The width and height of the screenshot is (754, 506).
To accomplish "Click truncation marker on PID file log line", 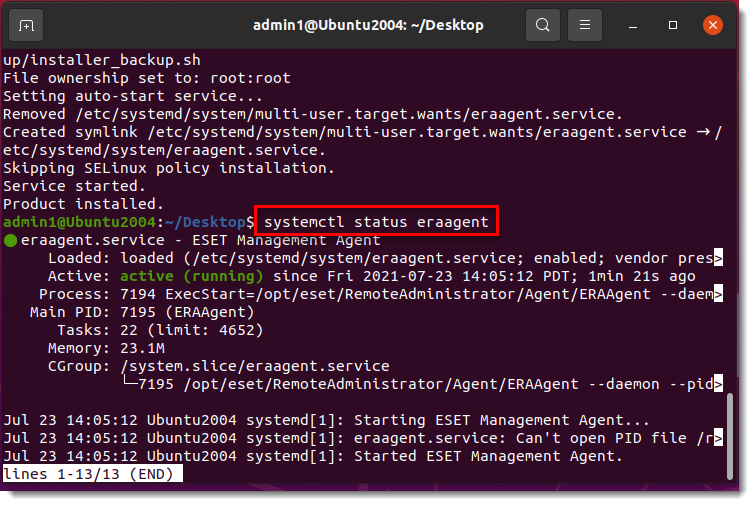I will 718,438.
